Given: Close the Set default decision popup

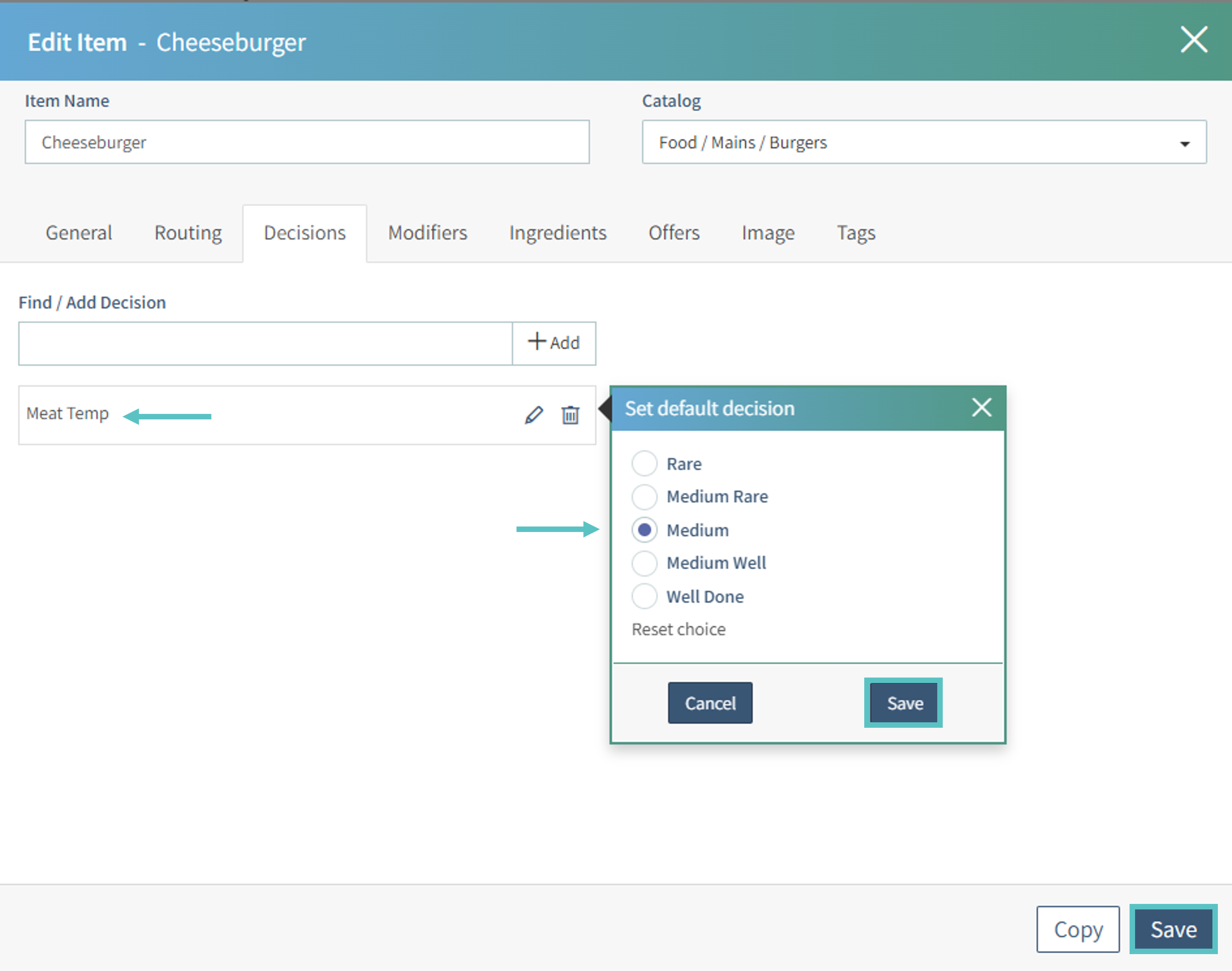Looking at the screenshot, I should pos(981,408).
